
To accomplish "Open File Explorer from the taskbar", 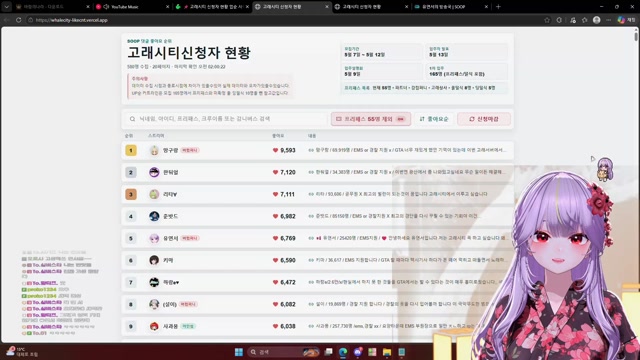I will click(x=387, y=352).
